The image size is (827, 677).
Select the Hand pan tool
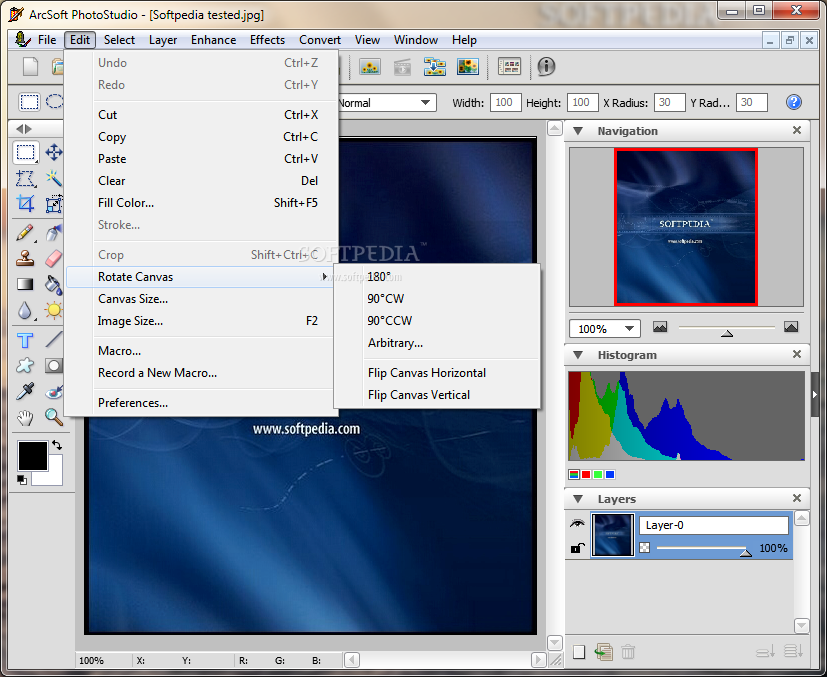[x=25, y=418]
